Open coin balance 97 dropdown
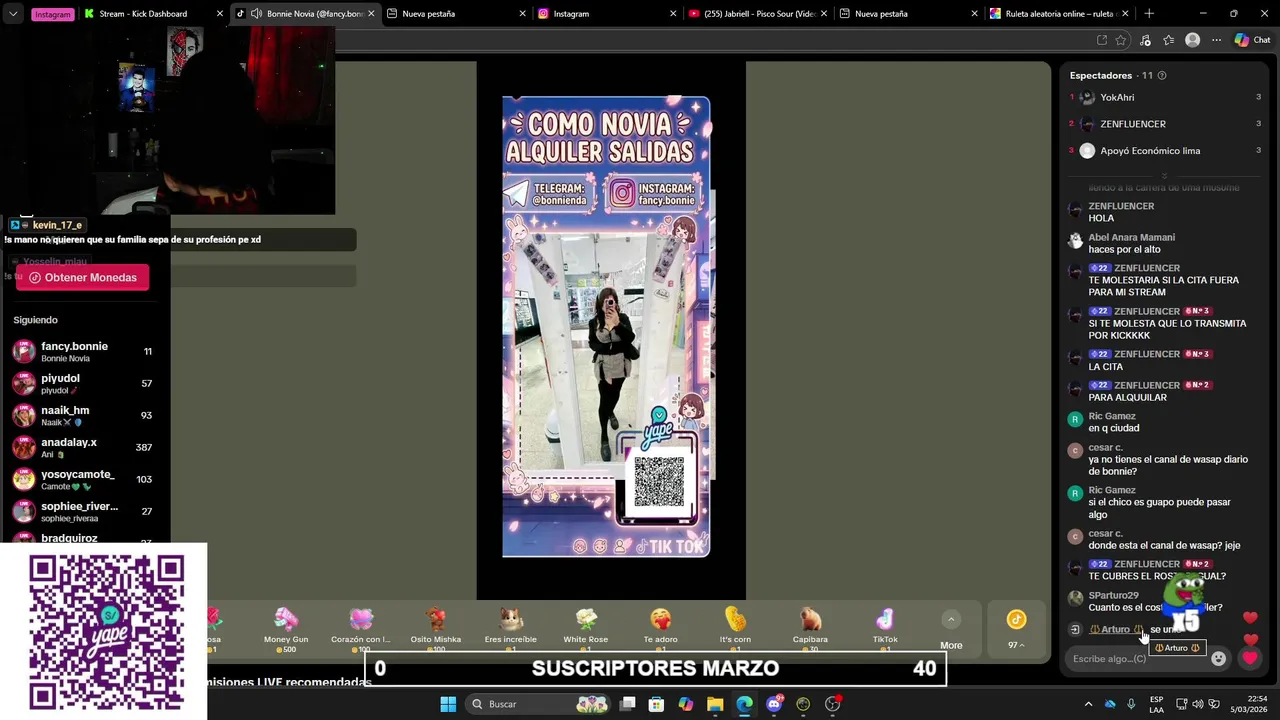This screenshot has width=1280, height=720. (x=1016, y=629)
